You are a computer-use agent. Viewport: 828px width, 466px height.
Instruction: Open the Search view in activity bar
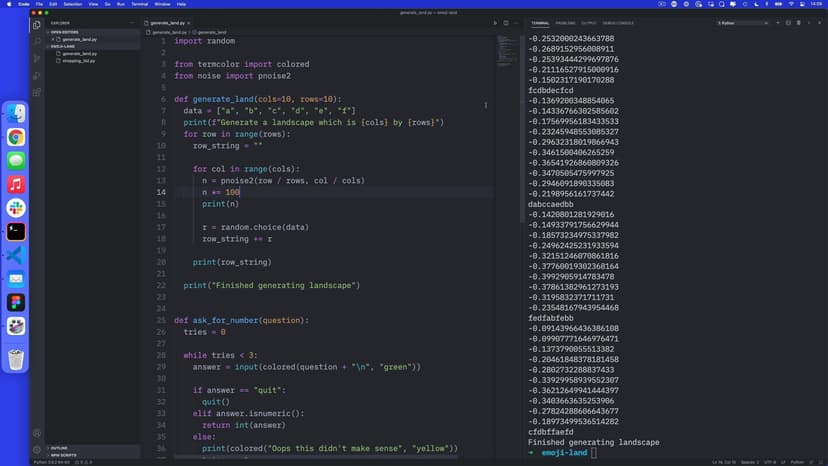tap(37, 41)
